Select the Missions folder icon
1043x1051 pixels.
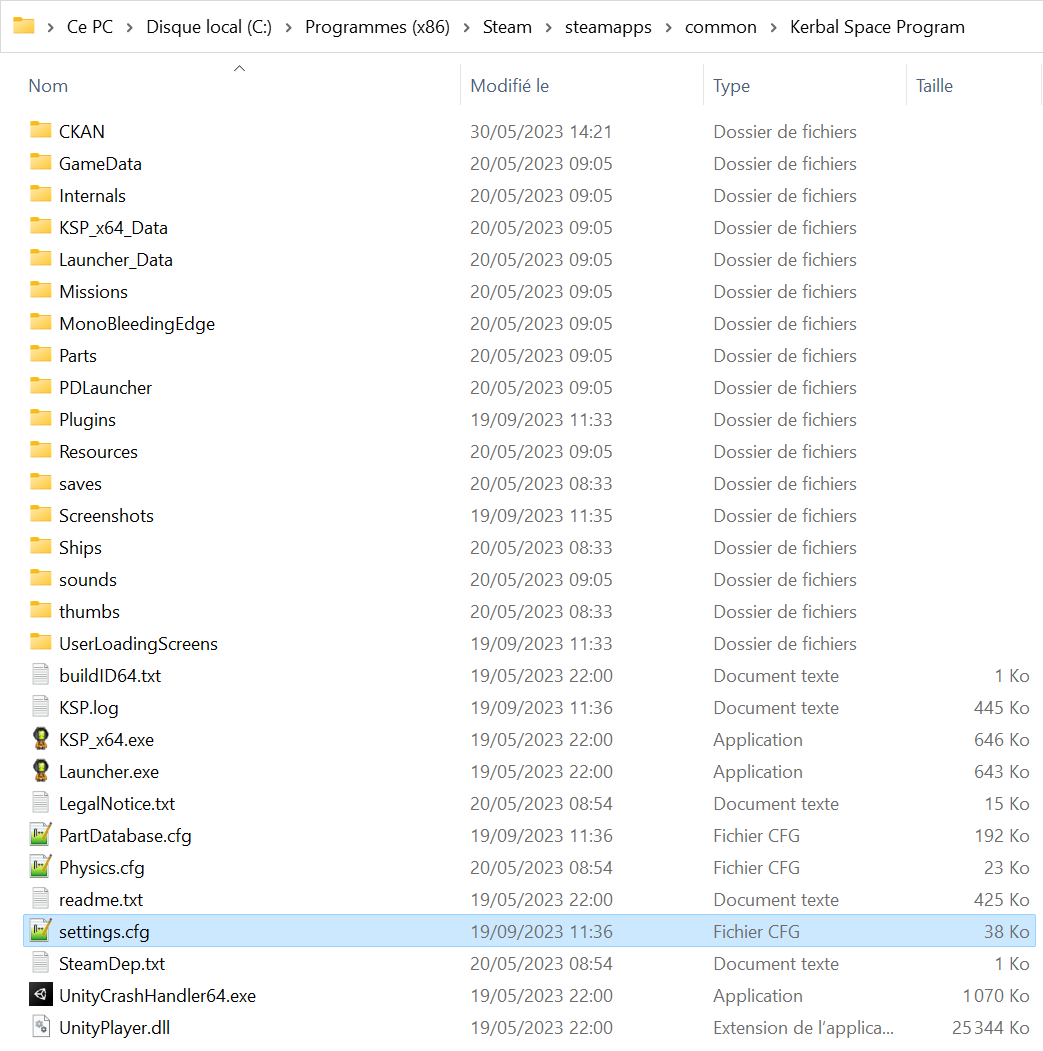click(x=40, y=290)
